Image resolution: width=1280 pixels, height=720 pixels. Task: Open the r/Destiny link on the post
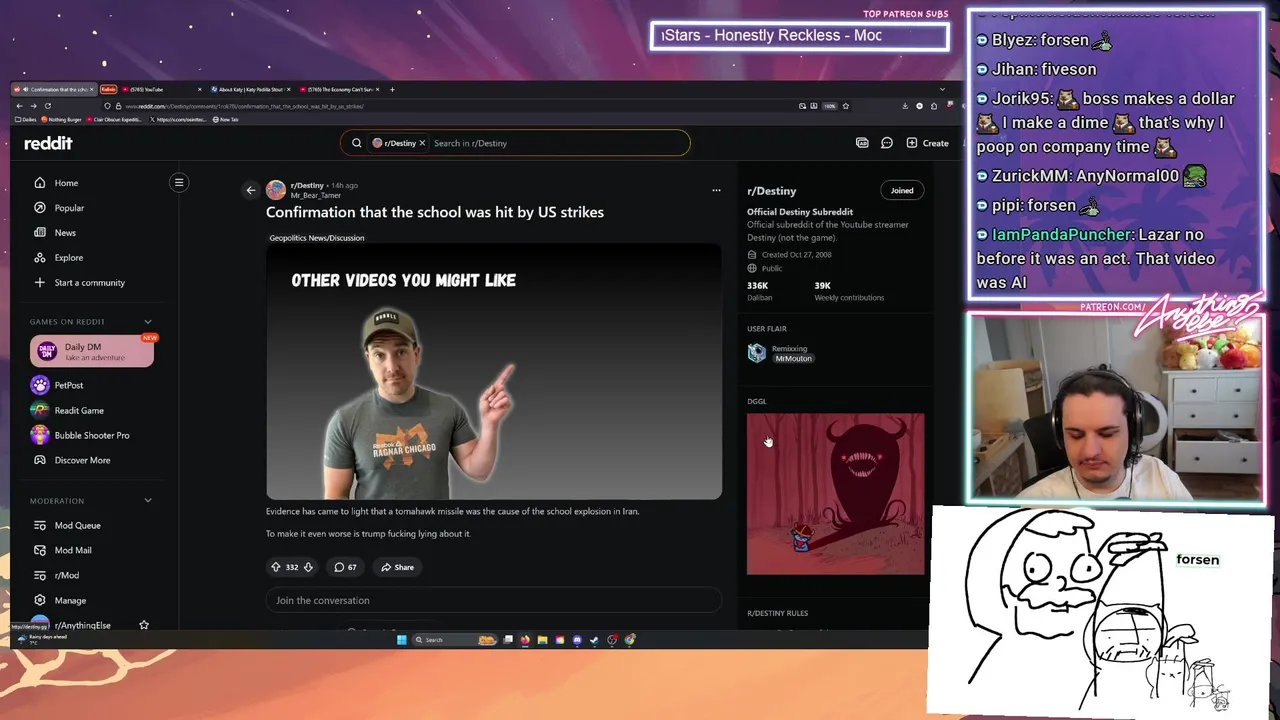tap(307, 185)
